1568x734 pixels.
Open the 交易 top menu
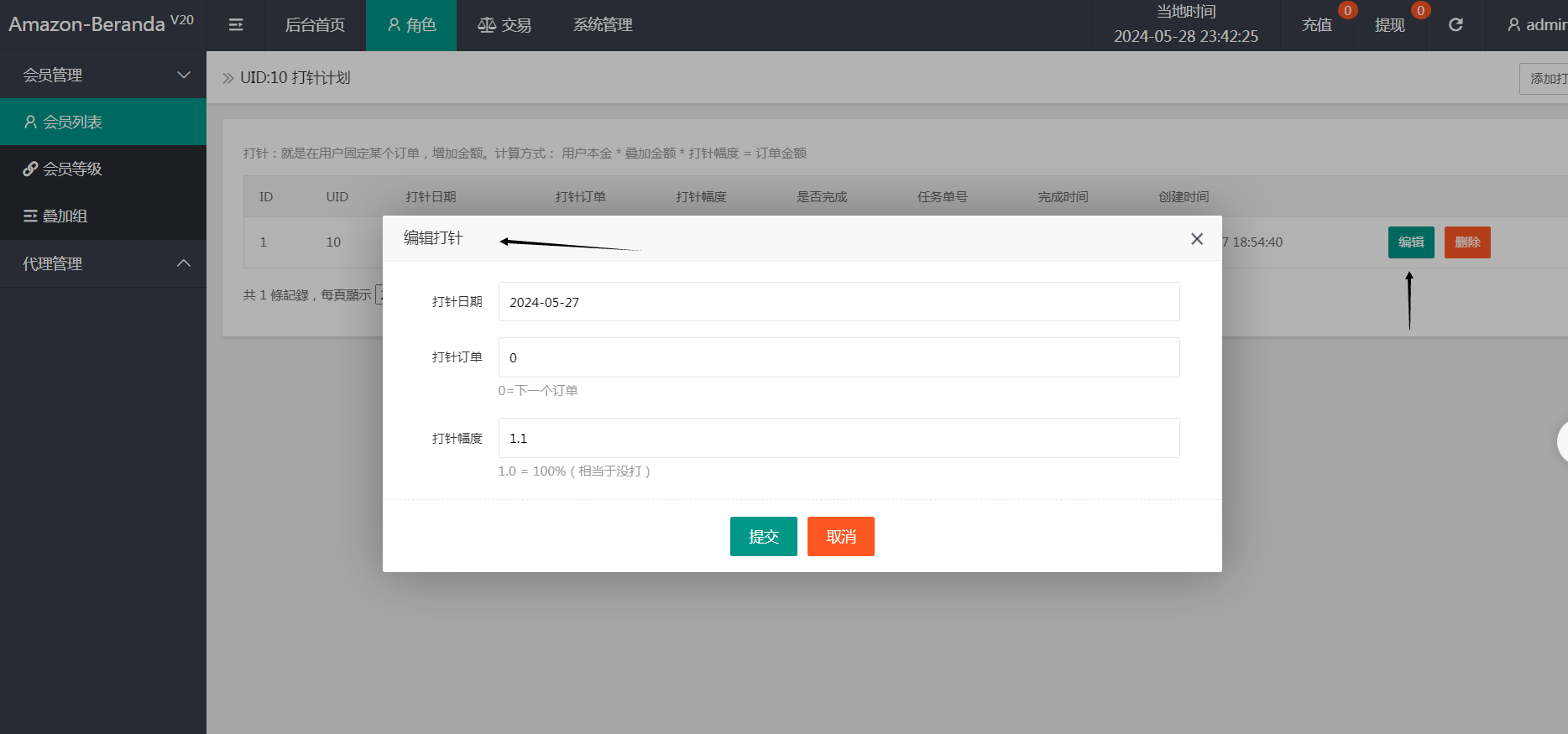[504, 25]
